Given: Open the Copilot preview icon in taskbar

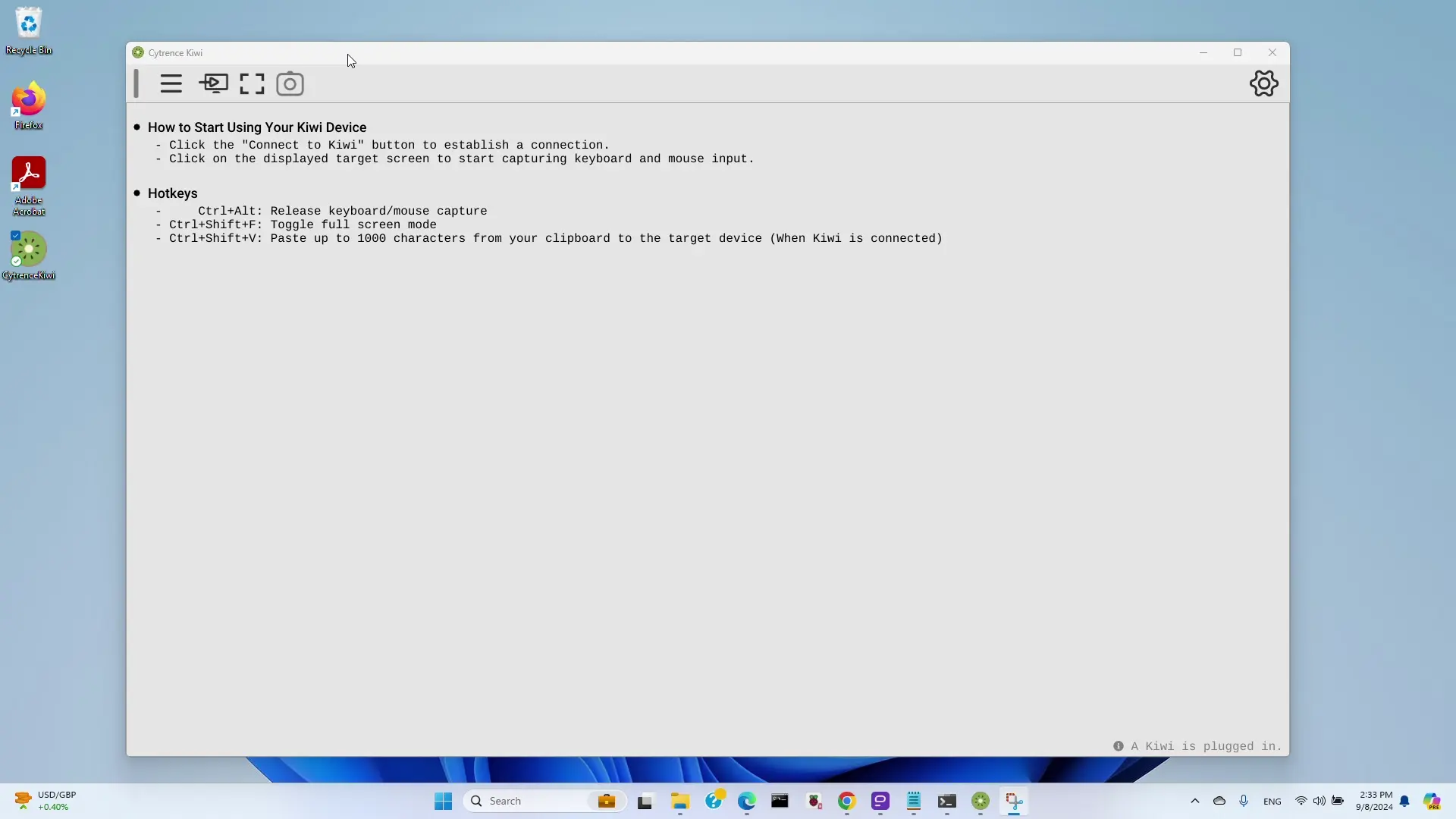Looking at the screenshot, I should [1432, 801].
